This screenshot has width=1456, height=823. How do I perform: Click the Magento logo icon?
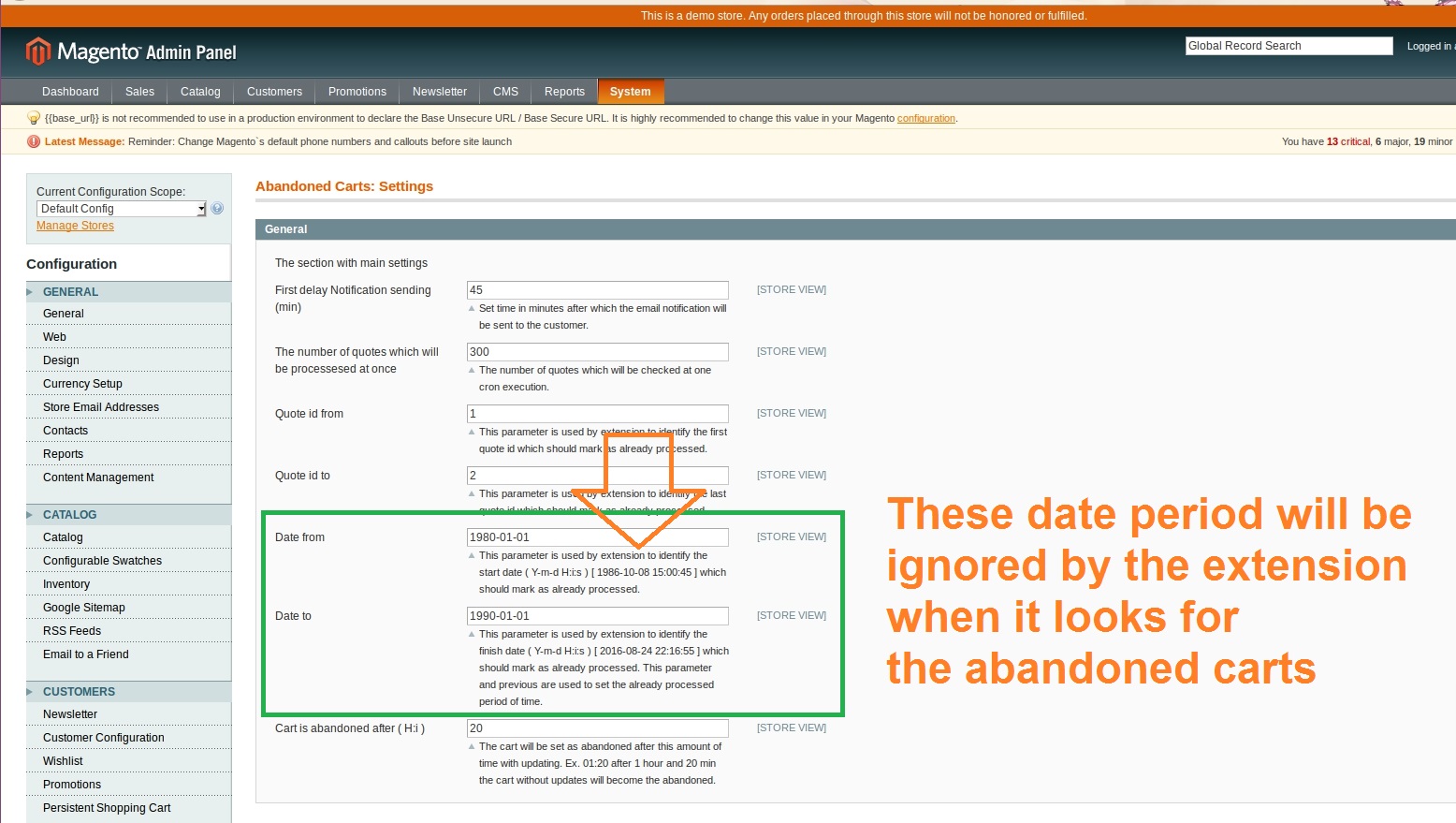pyautogui.click(x=37, y=51)
